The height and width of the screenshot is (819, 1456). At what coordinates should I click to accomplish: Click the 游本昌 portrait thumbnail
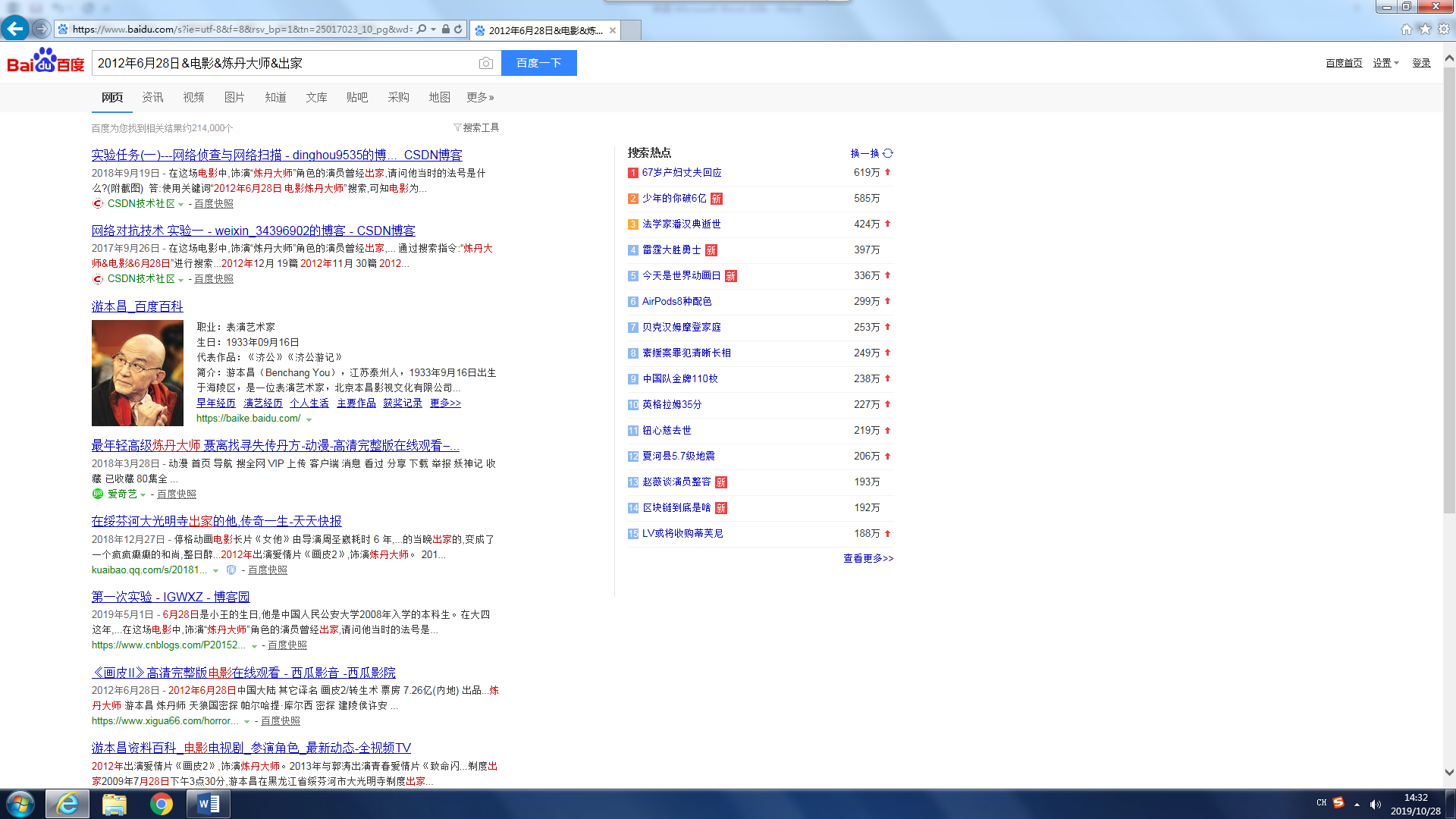[137, 372]
